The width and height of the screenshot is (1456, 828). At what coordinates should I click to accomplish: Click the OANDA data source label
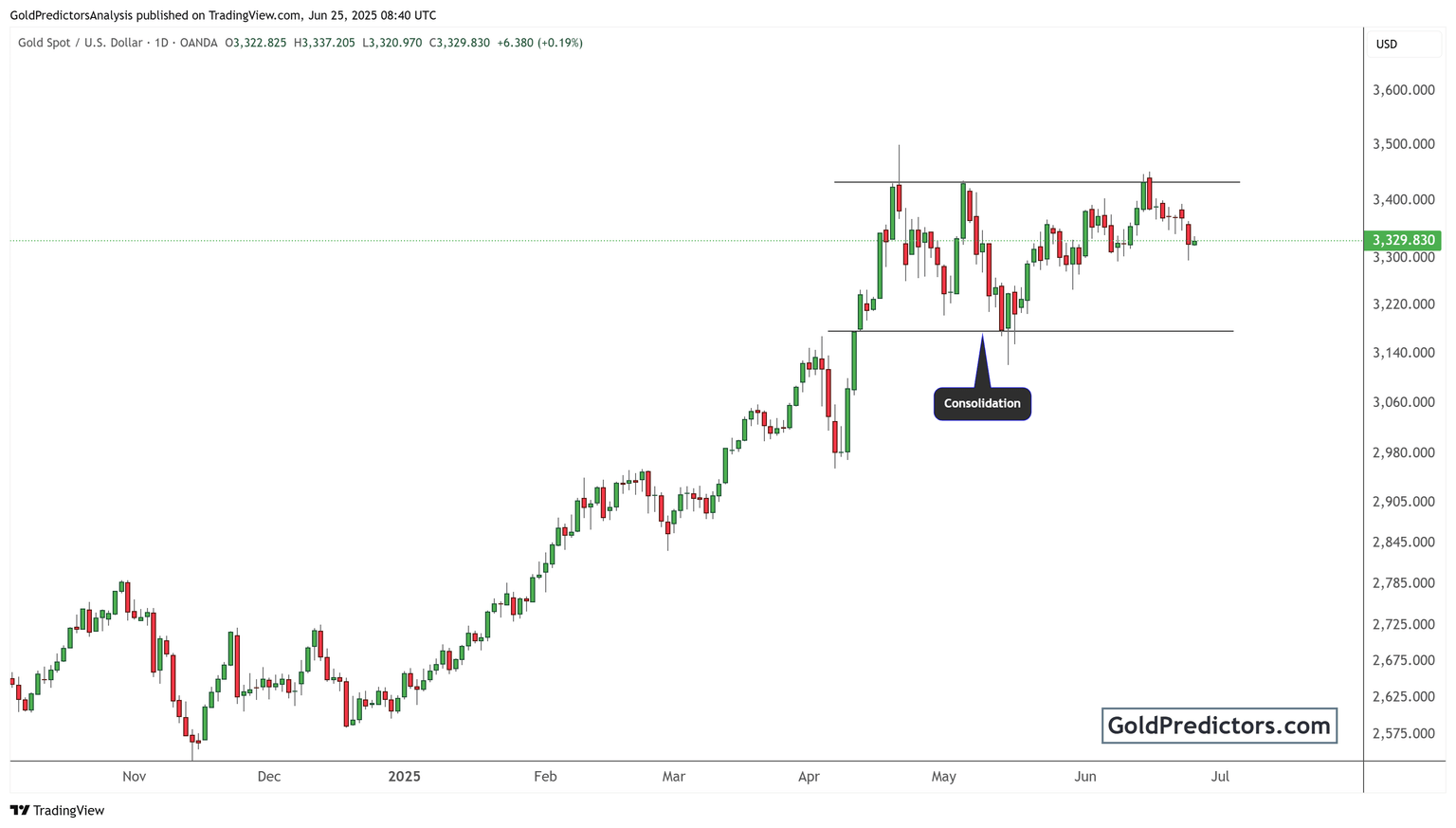coord(199,43)
